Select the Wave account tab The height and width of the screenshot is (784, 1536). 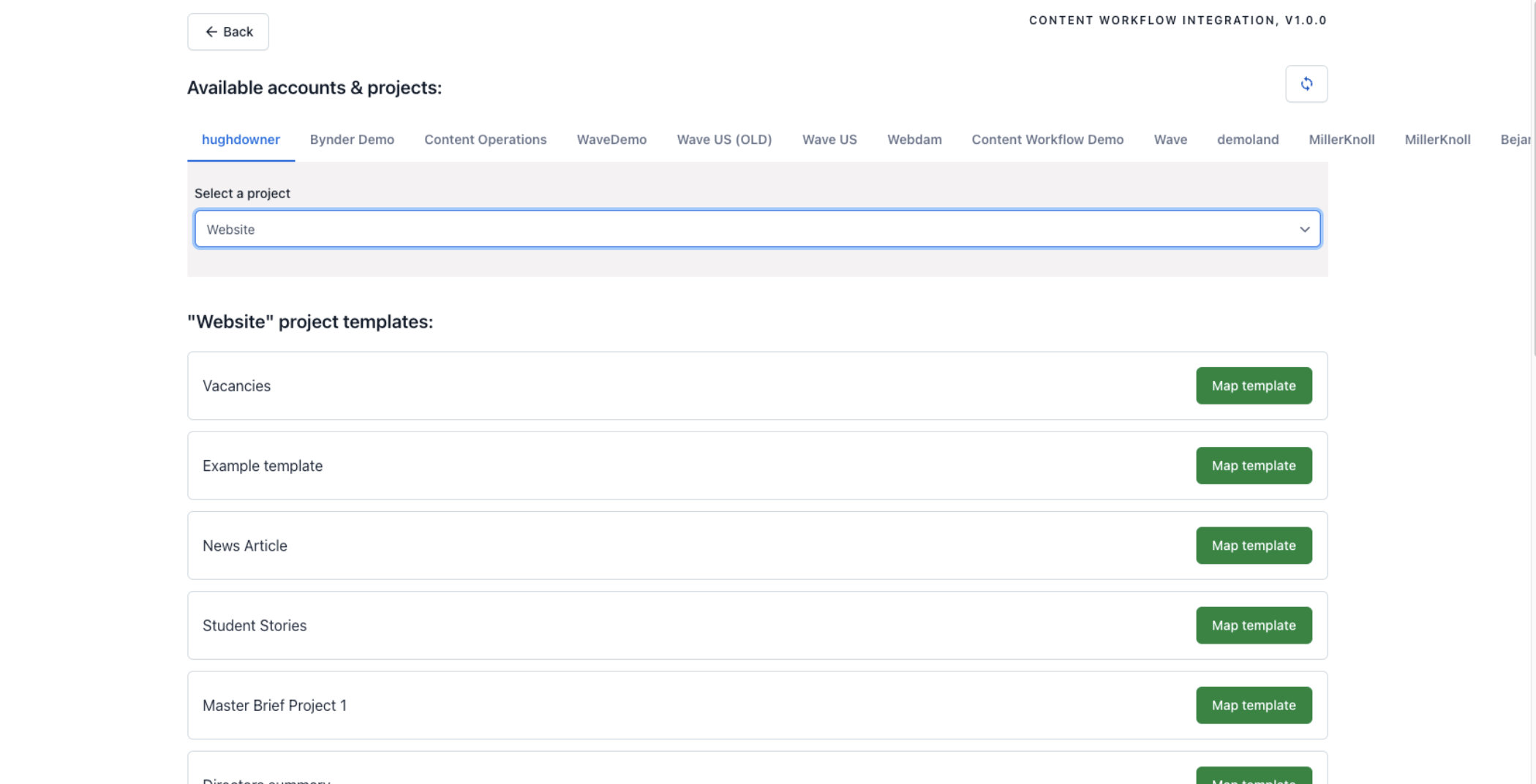click(1170, 140)
